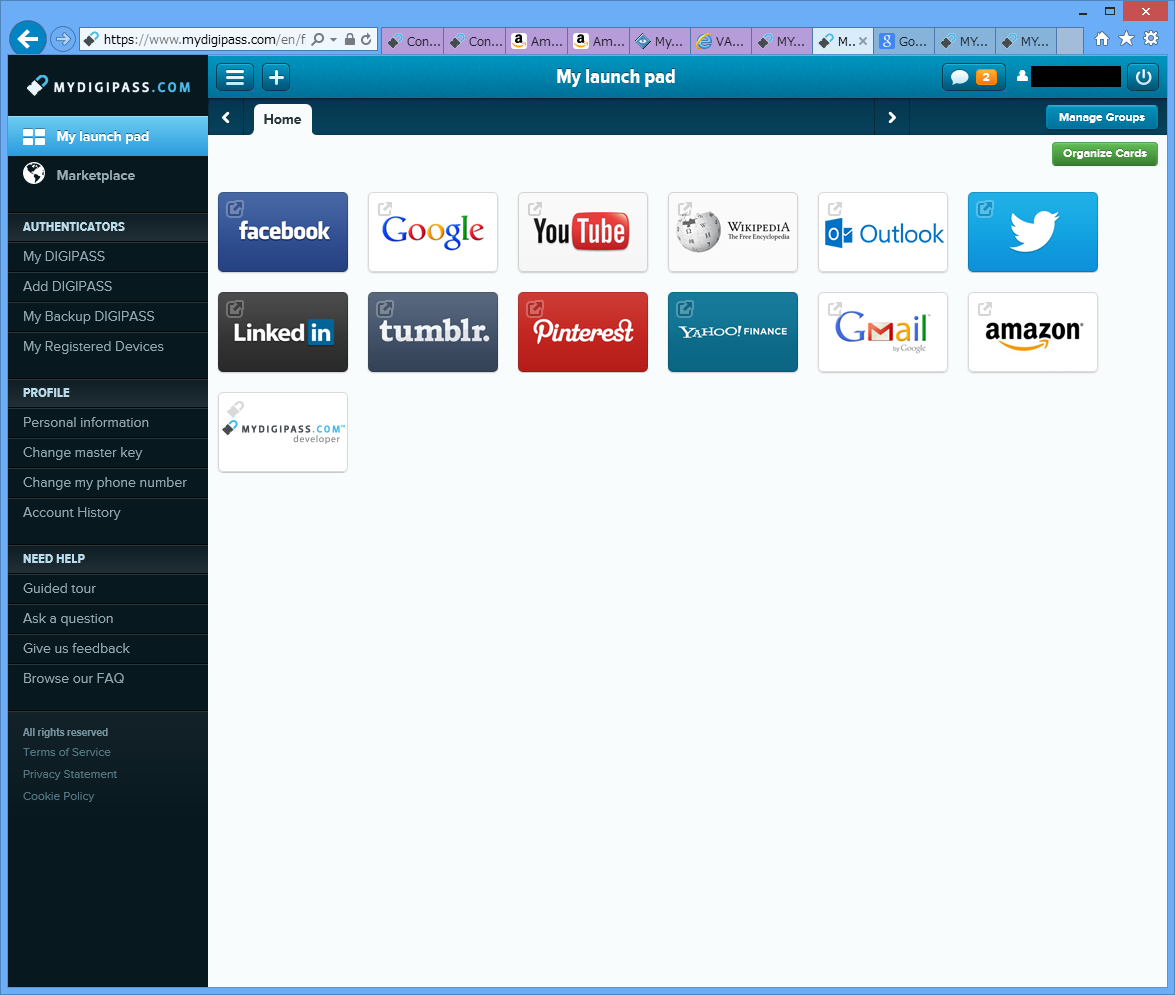Image resolution: width=1175 pixels, height=995 pixels.
Task: Click external-link icon on LinkedIn card
Action: tap(235, 308)
